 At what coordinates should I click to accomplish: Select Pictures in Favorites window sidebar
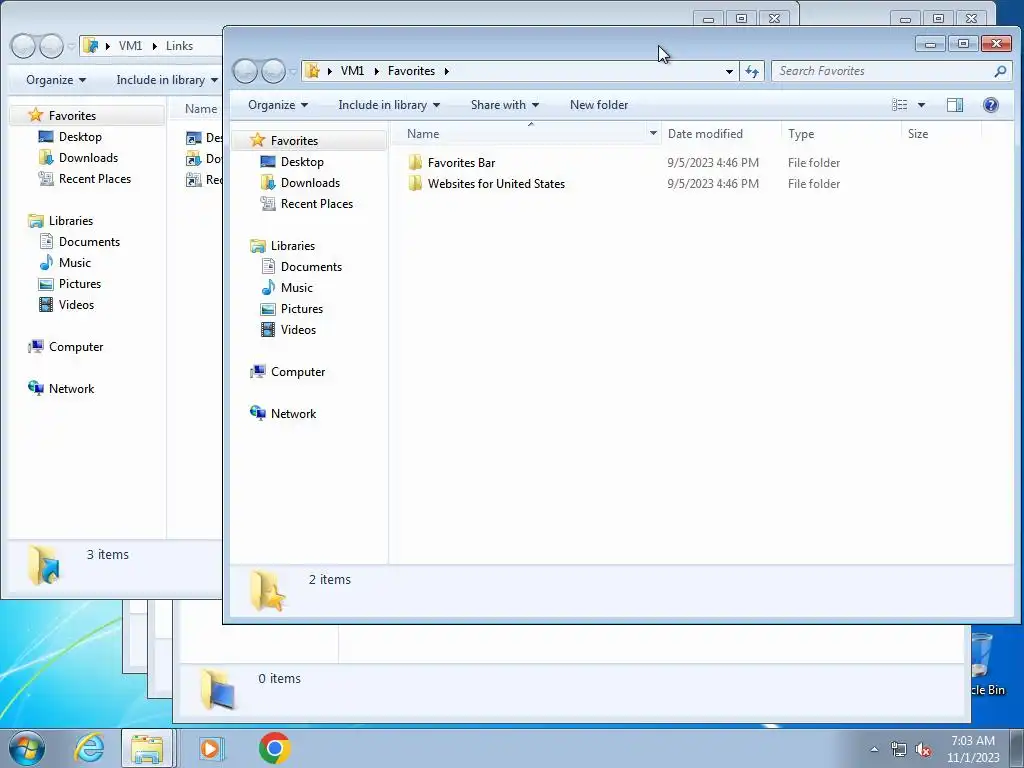302,309
